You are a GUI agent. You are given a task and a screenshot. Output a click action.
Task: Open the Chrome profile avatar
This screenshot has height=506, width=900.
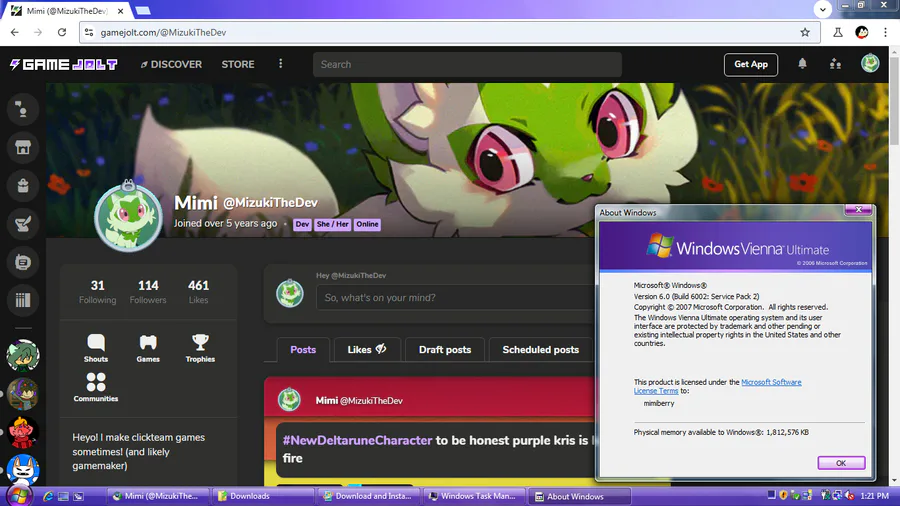(862, 33)
